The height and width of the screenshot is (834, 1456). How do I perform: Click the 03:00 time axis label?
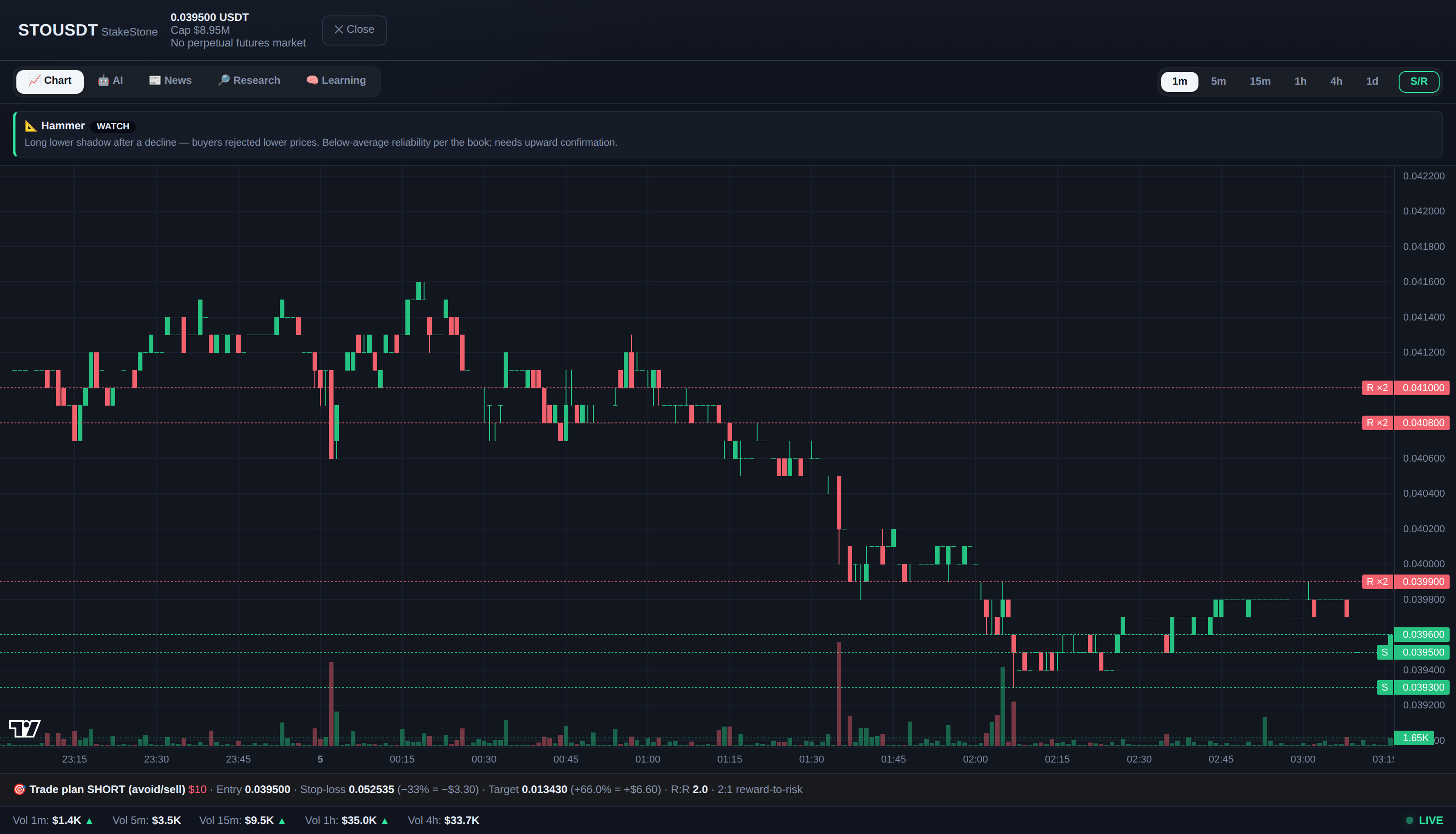(1303, 759)
